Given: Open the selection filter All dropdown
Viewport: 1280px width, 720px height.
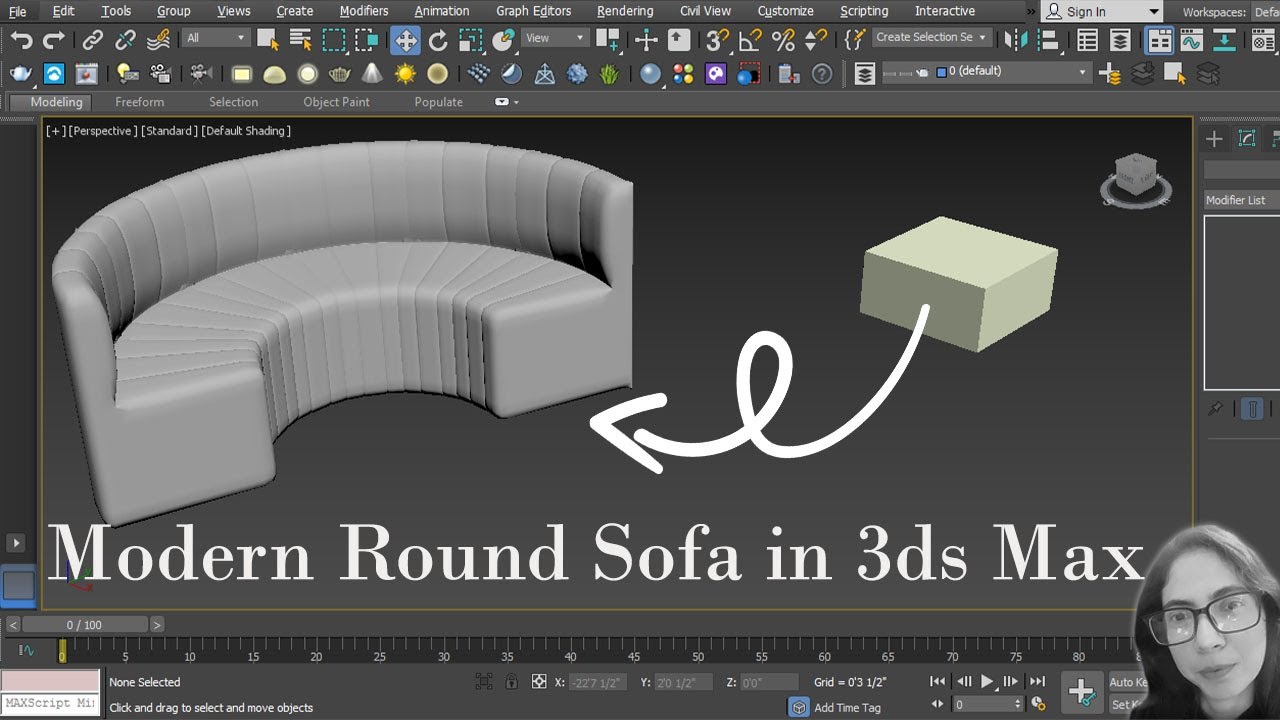Looking at the screenshot, I should pos(215,38).
